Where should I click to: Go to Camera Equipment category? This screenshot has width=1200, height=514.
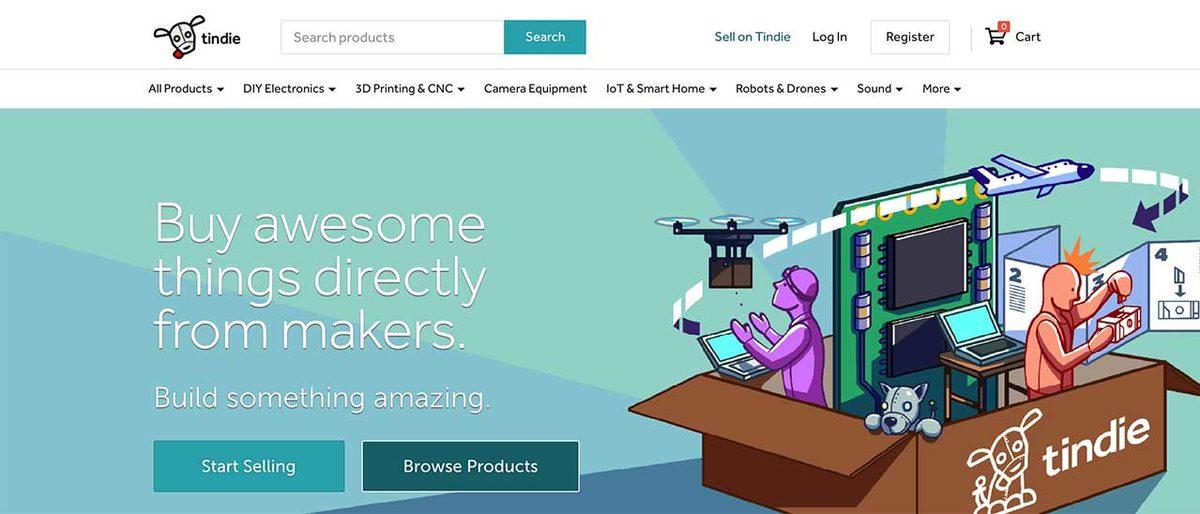[535, 89]
